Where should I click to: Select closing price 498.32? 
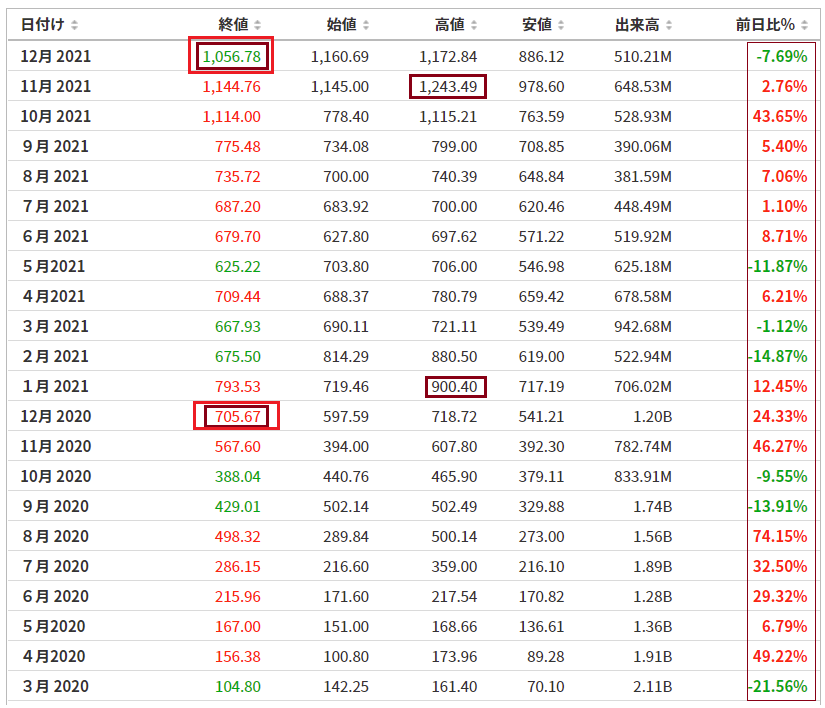point(238,537)
